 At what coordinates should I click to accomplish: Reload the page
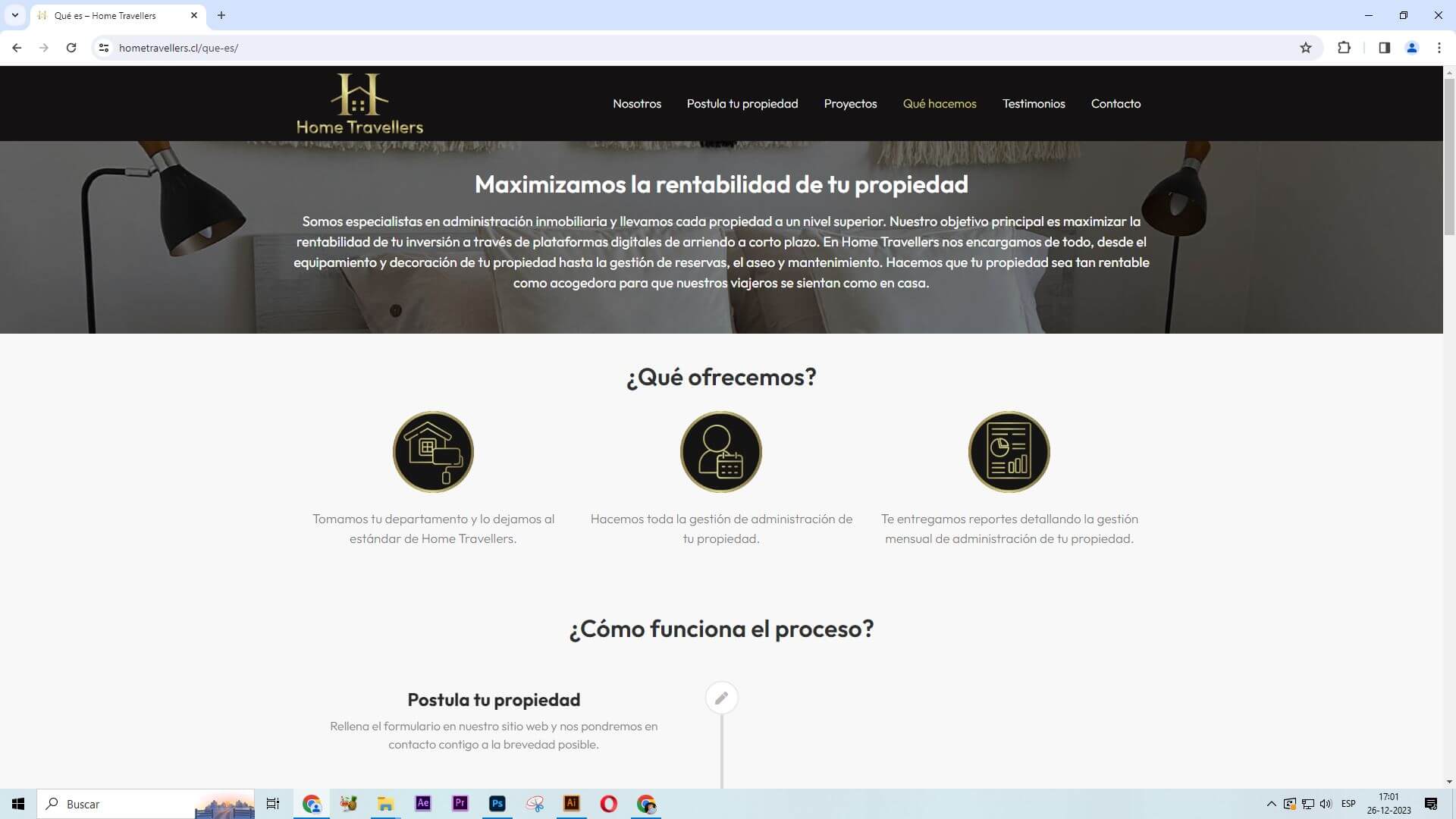pos(71,48)
